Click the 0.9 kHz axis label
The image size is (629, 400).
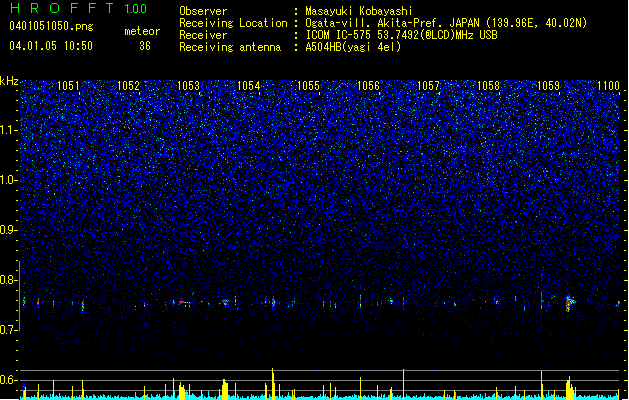point(8,230)
